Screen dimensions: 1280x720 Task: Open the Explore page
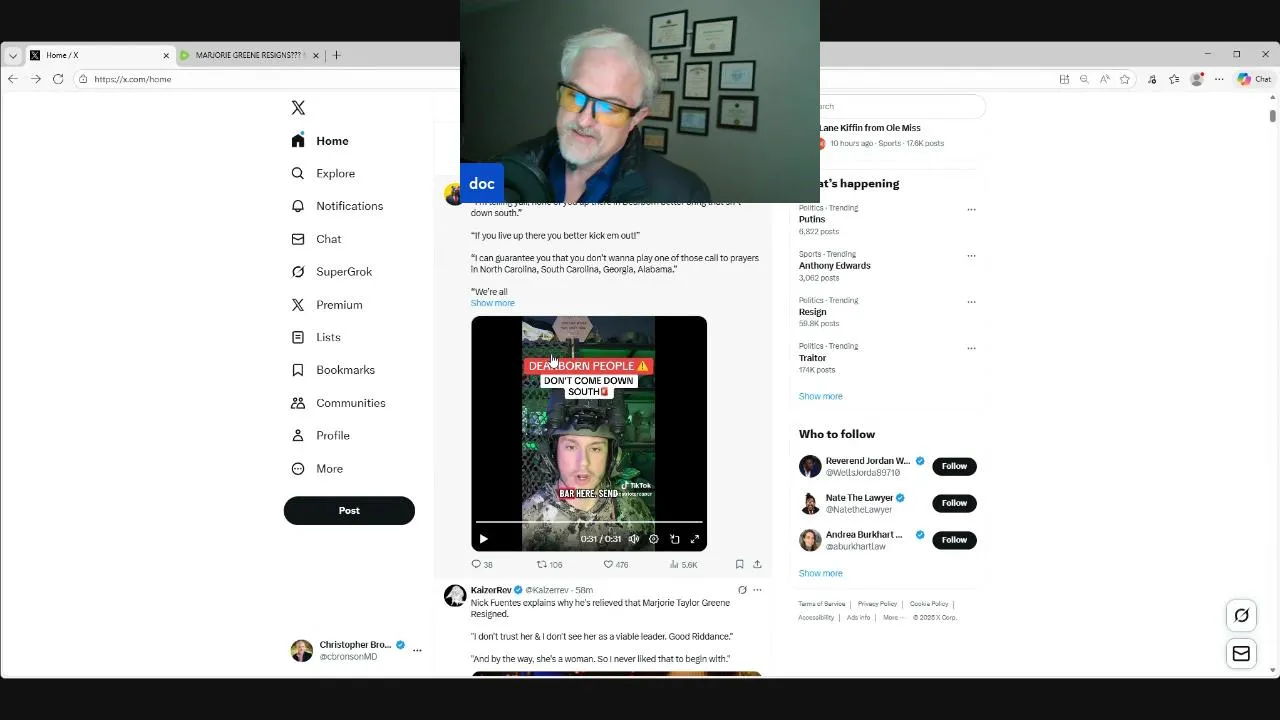tap(323, 173)
